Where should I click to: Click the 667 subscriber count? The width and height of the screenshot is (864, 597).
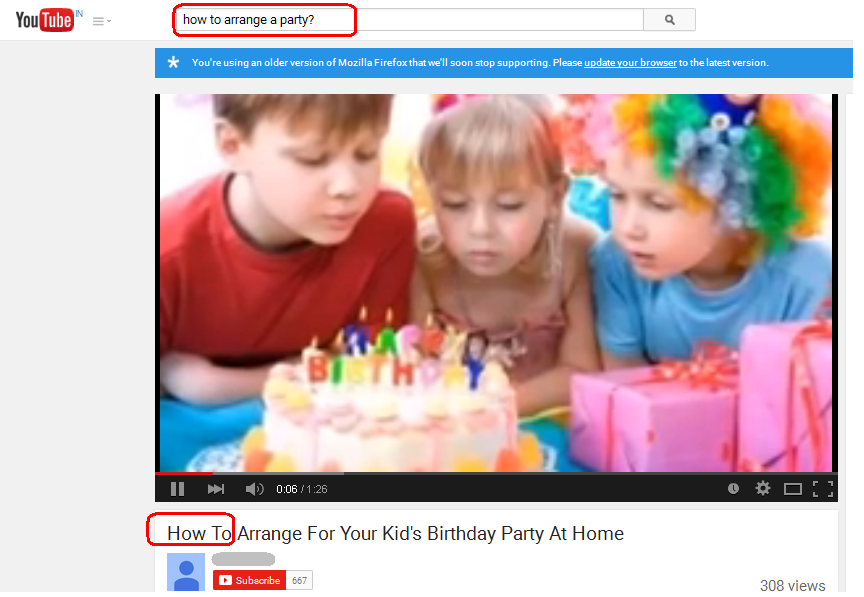pos(299,580)
